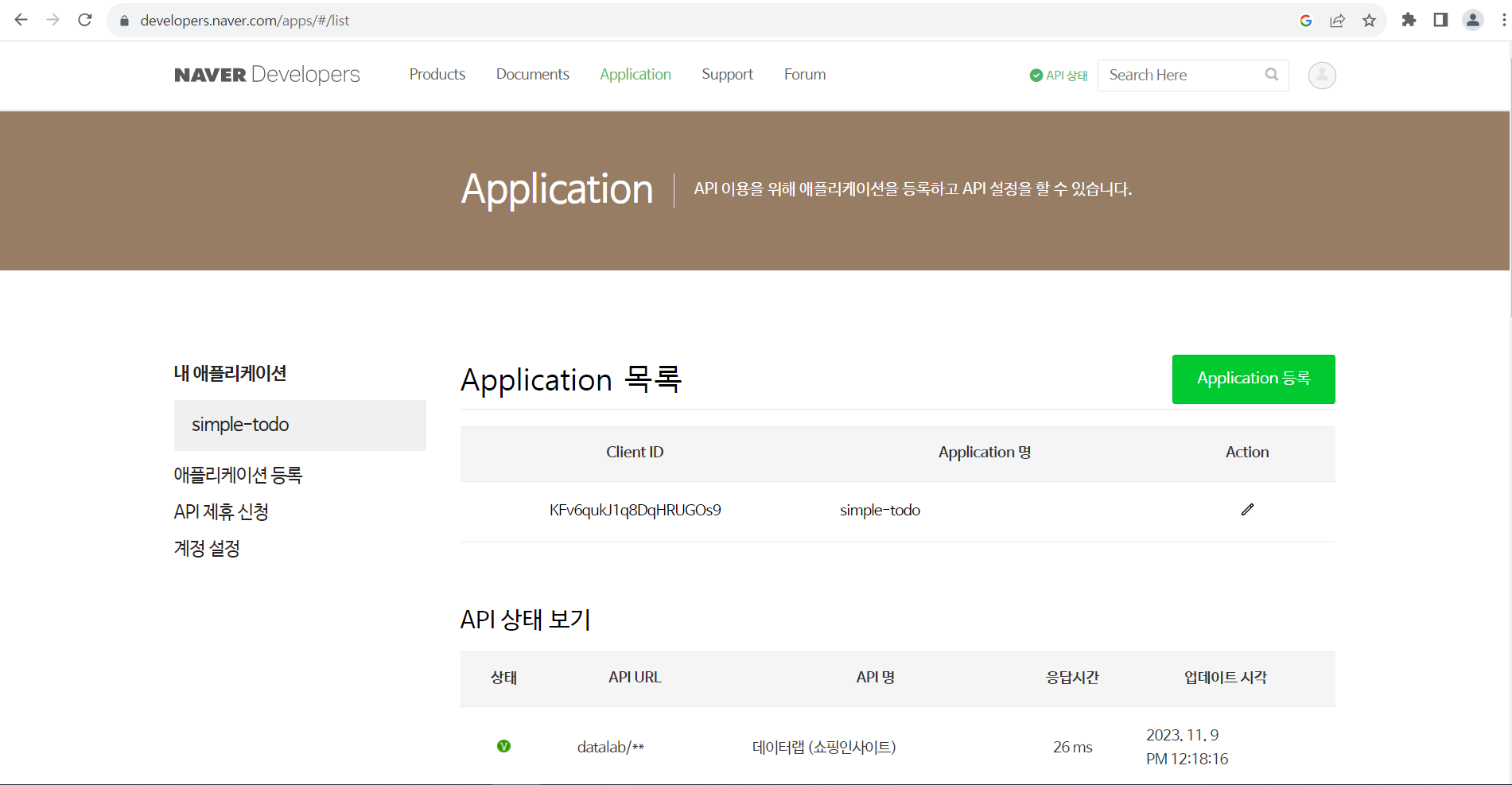
Task: Open the Forum menu
Action: (805, 75)
